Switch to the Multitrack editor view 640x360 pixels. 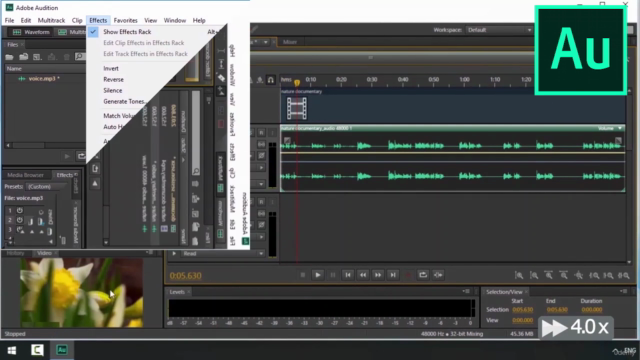point(72,32)
